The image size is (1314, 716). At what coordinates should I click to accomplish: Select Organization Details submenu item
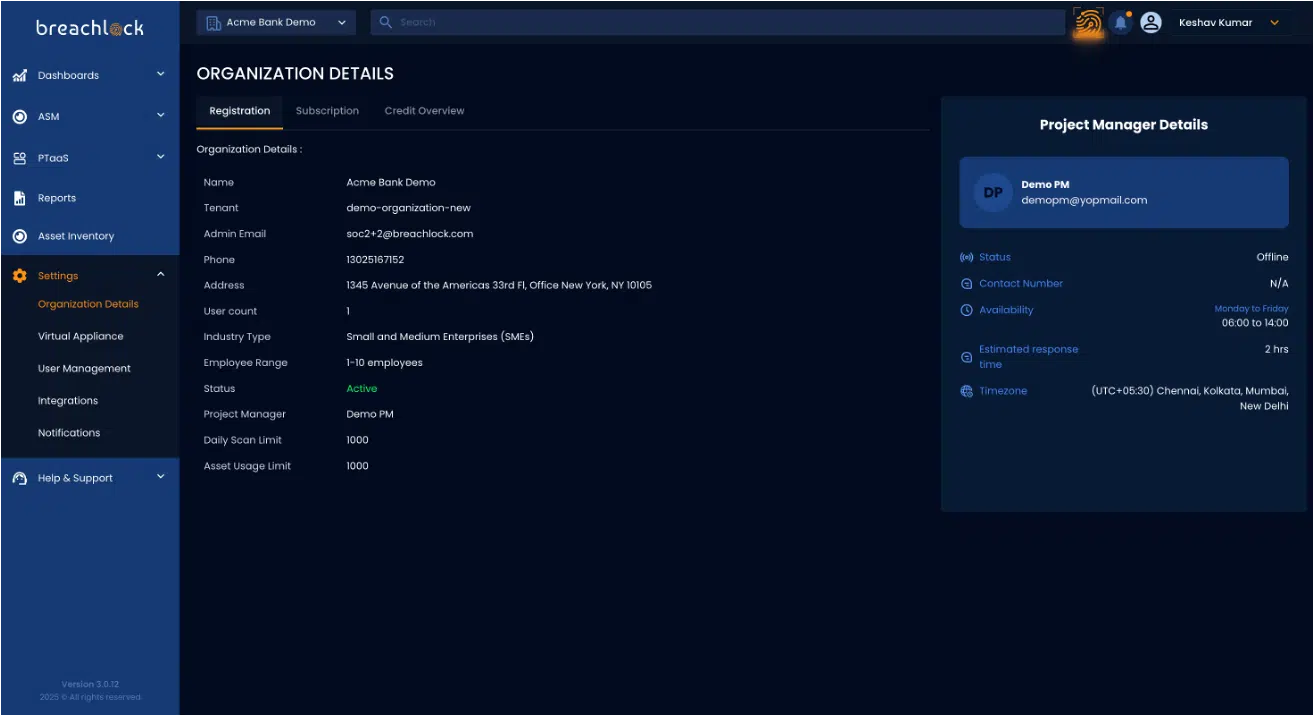point(88,304)
